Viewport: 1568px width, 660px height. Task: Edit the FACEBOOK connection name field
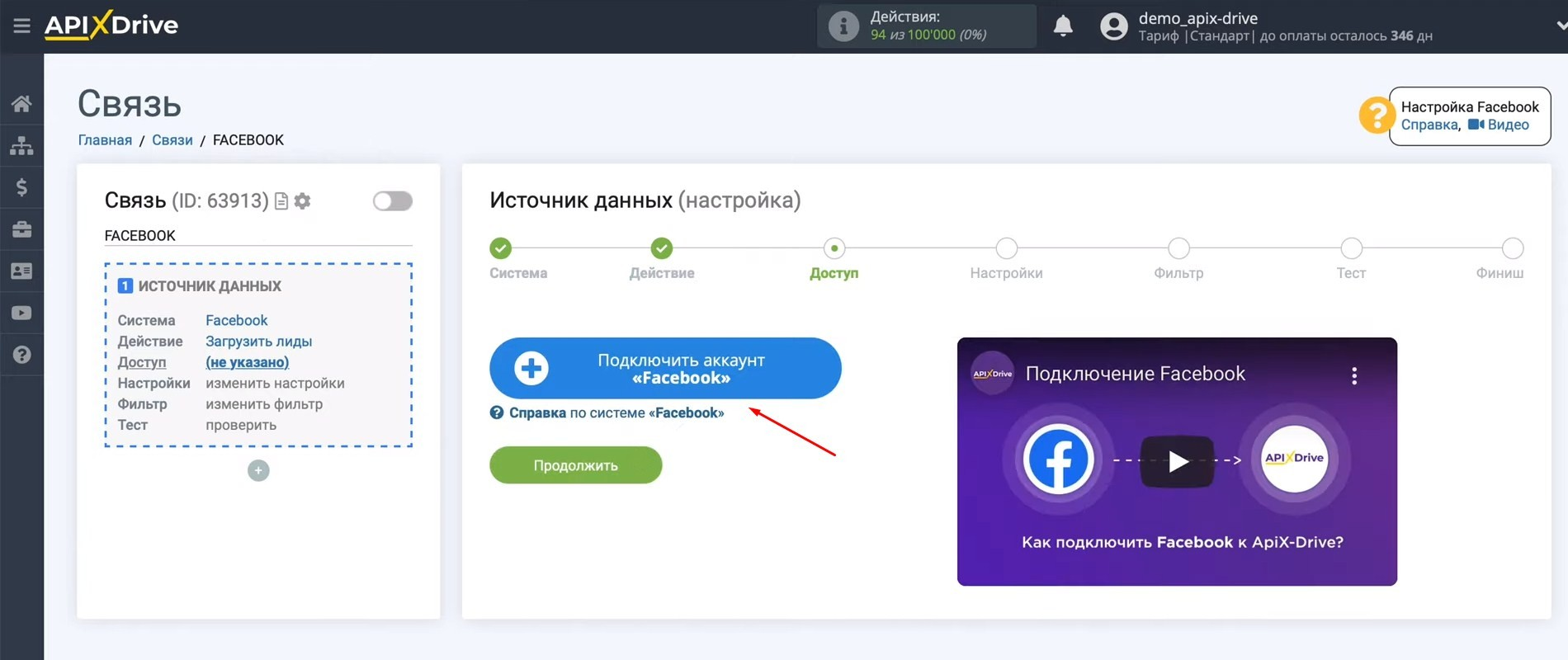258,236
